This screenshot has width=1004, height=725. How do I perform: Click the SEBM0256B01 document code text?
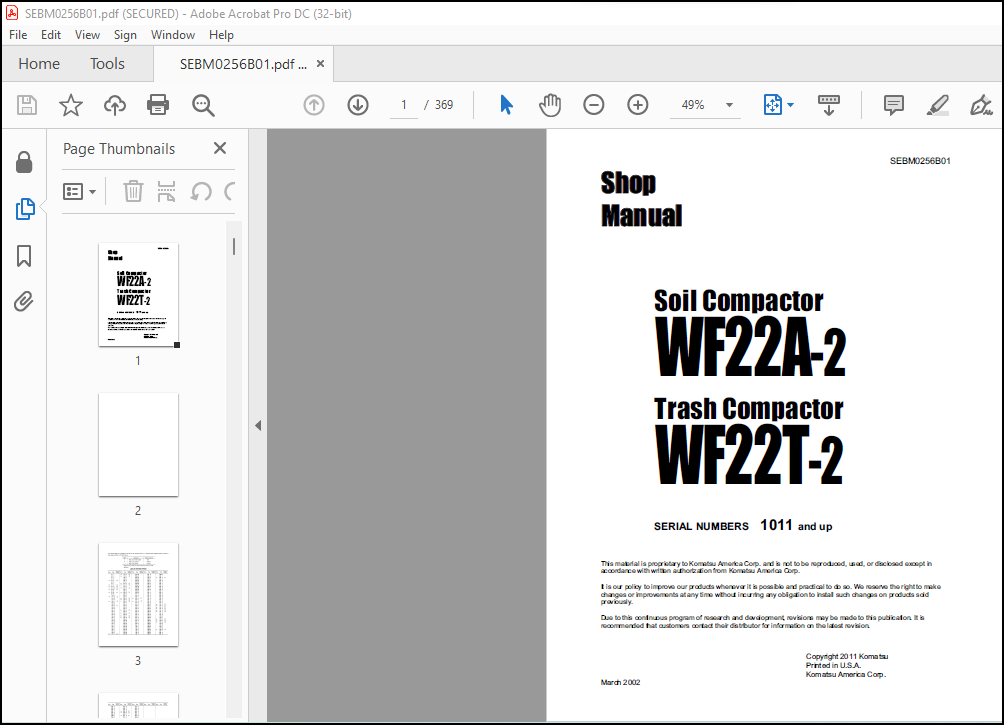(920, 161)
